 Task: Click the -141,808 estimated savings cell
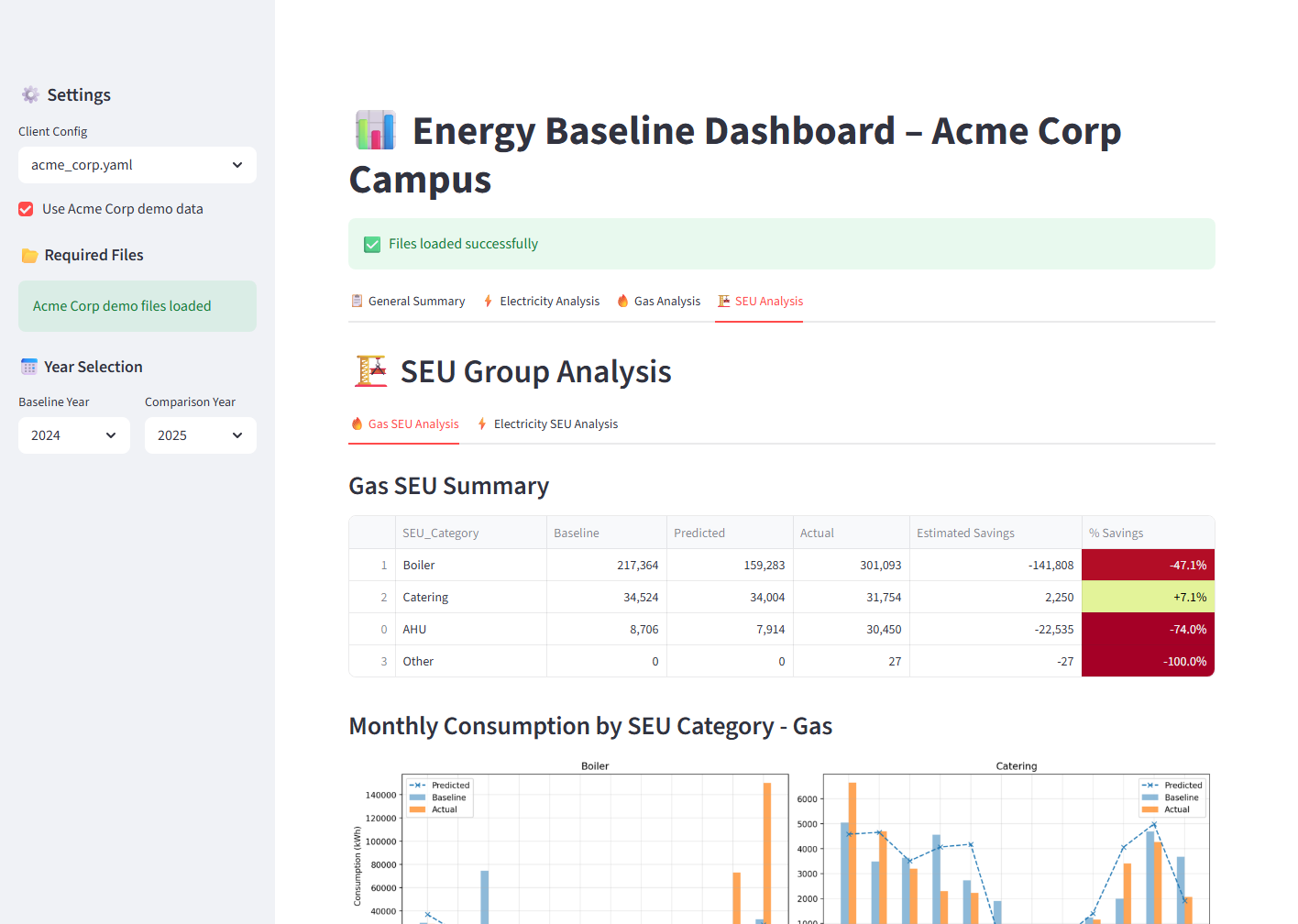tap(995, 565)
